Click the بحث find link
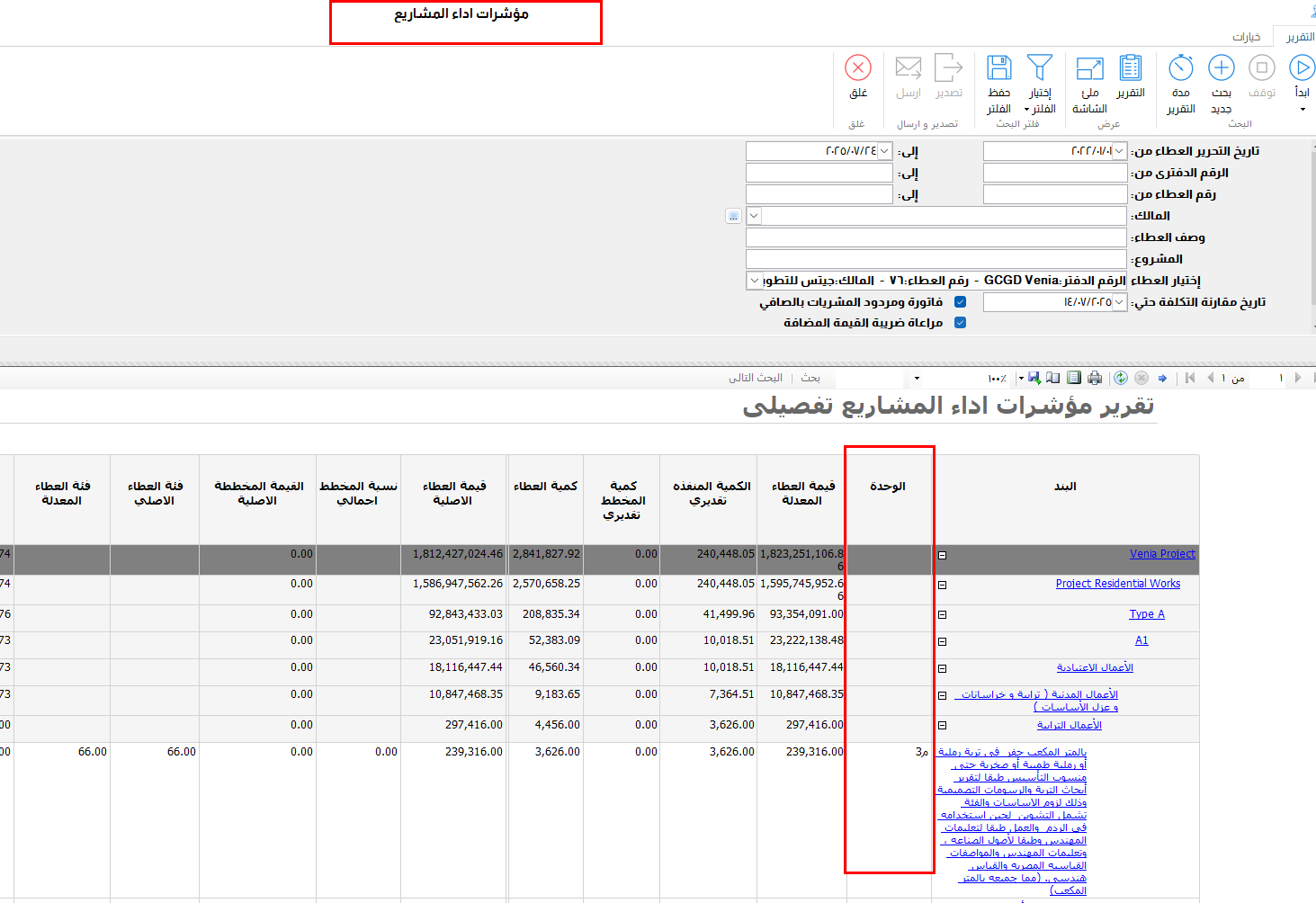The height and width of the screenshot is (903, 1316). tap(810, 378)
